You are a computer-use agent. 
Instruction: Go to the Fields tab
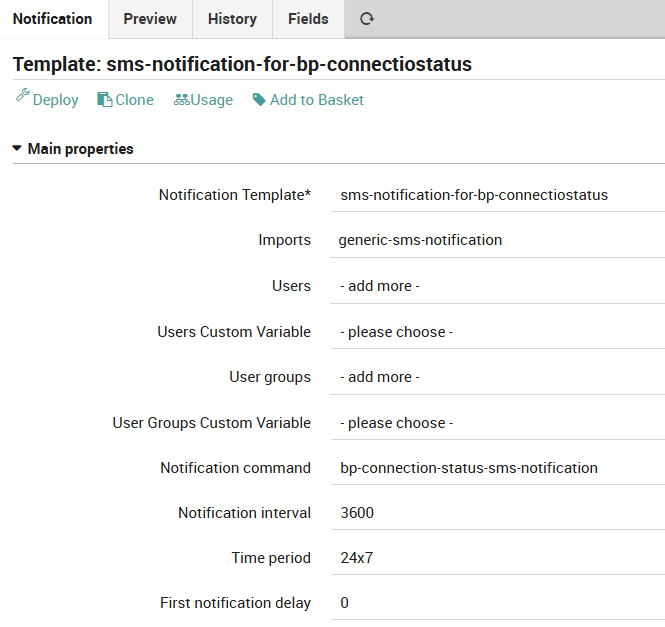308,19
